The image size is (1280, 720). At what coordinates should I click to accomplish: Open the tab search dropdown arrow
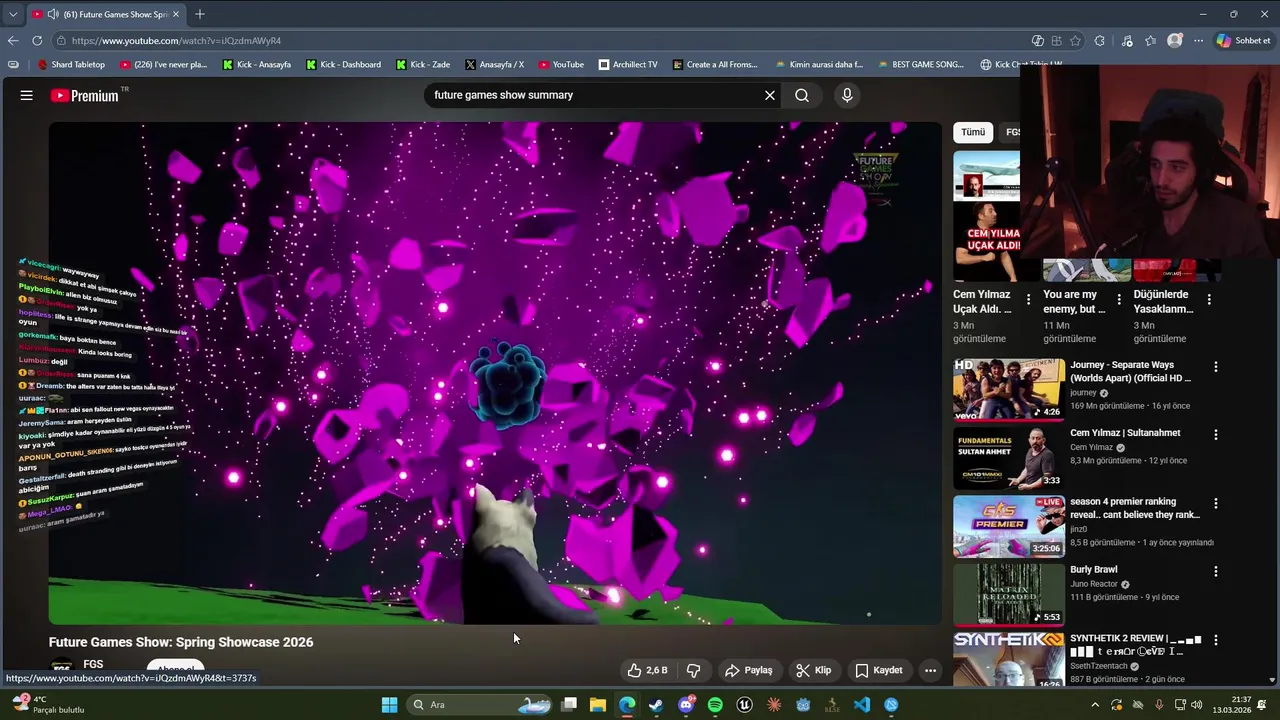tap(13, 14)
